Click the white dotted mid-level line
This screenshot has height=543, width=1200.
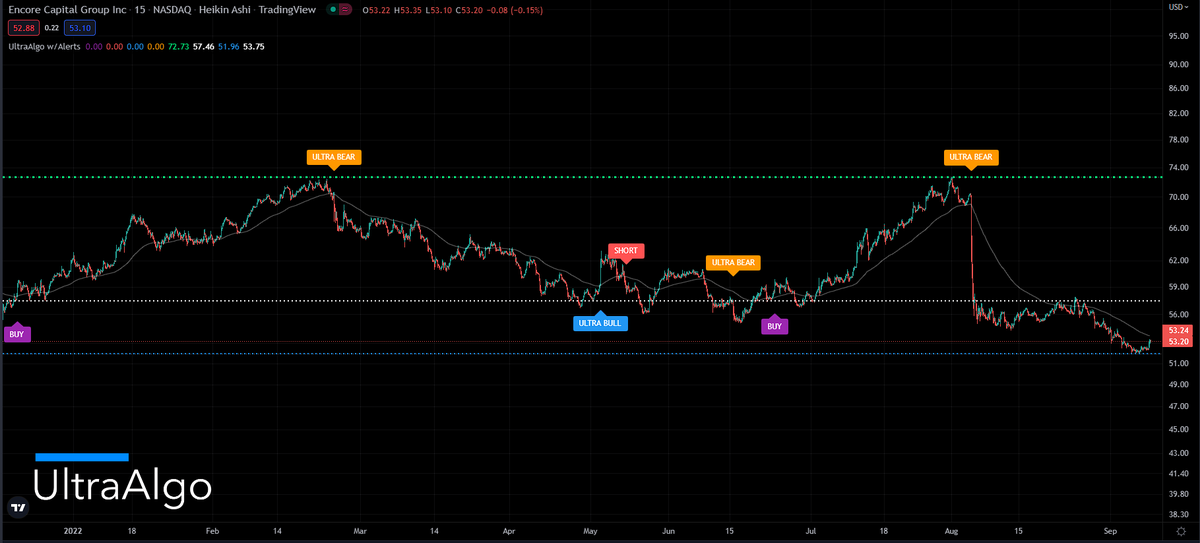coord(580,301)
